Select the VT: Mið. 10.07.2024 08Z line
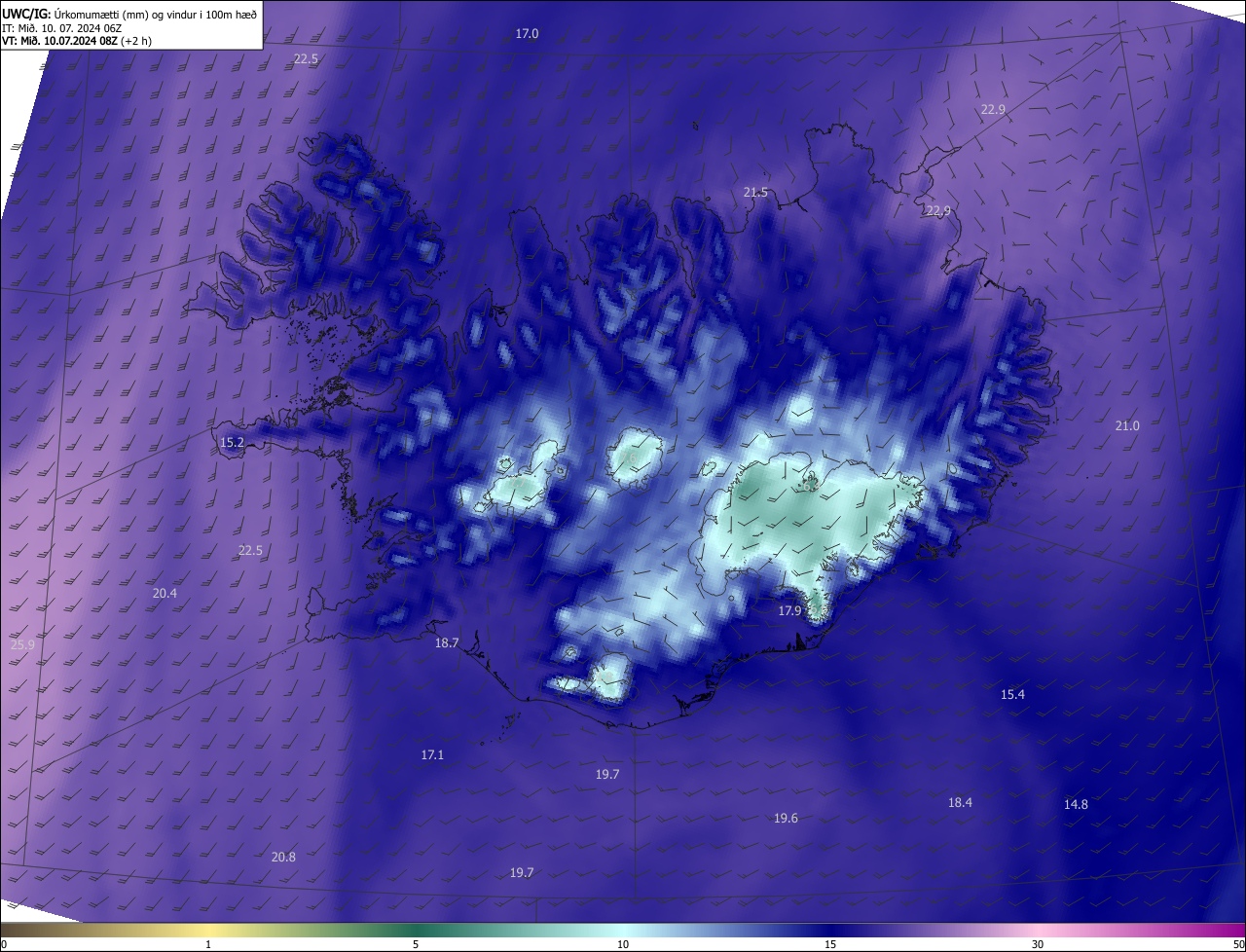This screenshot has width=1246, height=952. [77, 41]
